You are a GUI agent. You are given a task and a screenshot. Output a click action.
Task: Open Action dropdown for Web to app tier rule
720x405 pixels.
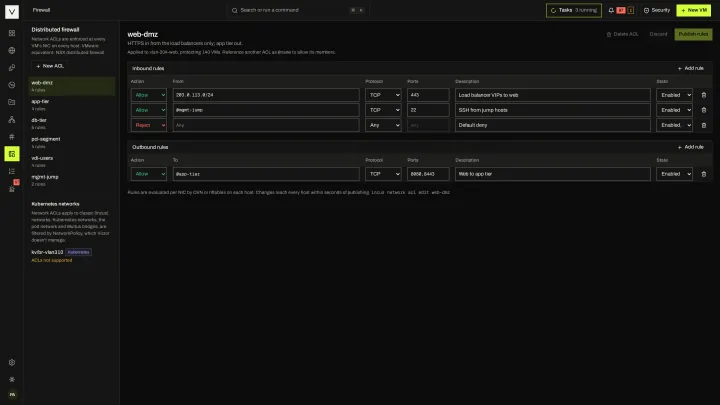coord(149,174)
